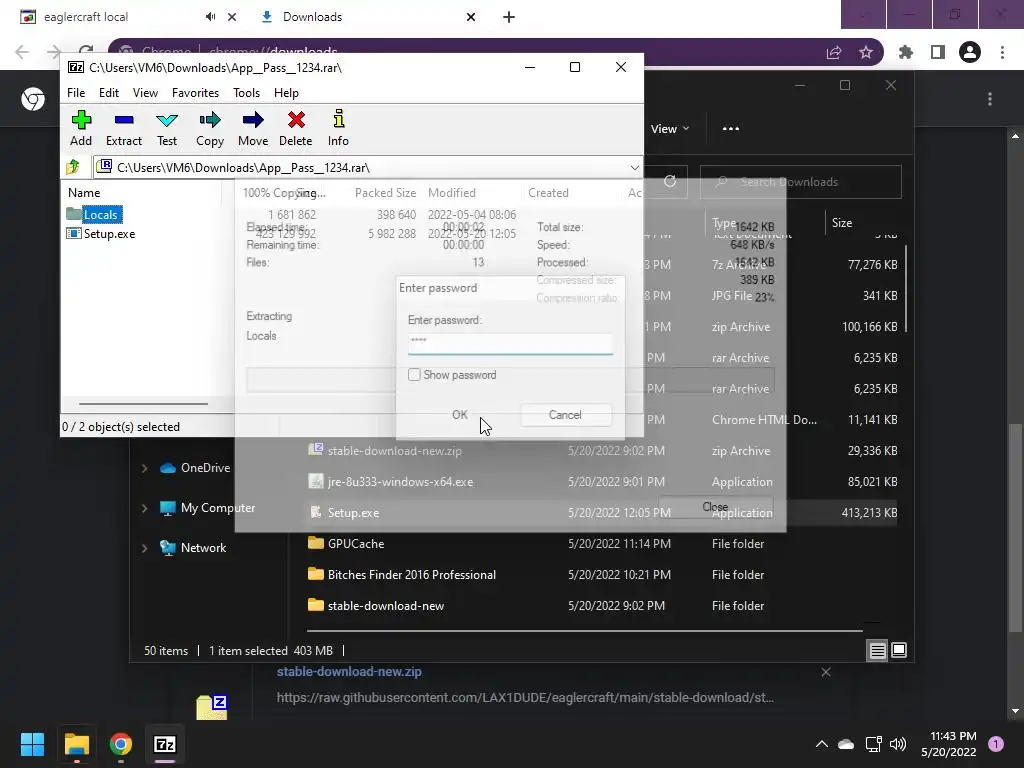
Task: Click Close in the extraction progress dialog
Action: click(716, 507)
